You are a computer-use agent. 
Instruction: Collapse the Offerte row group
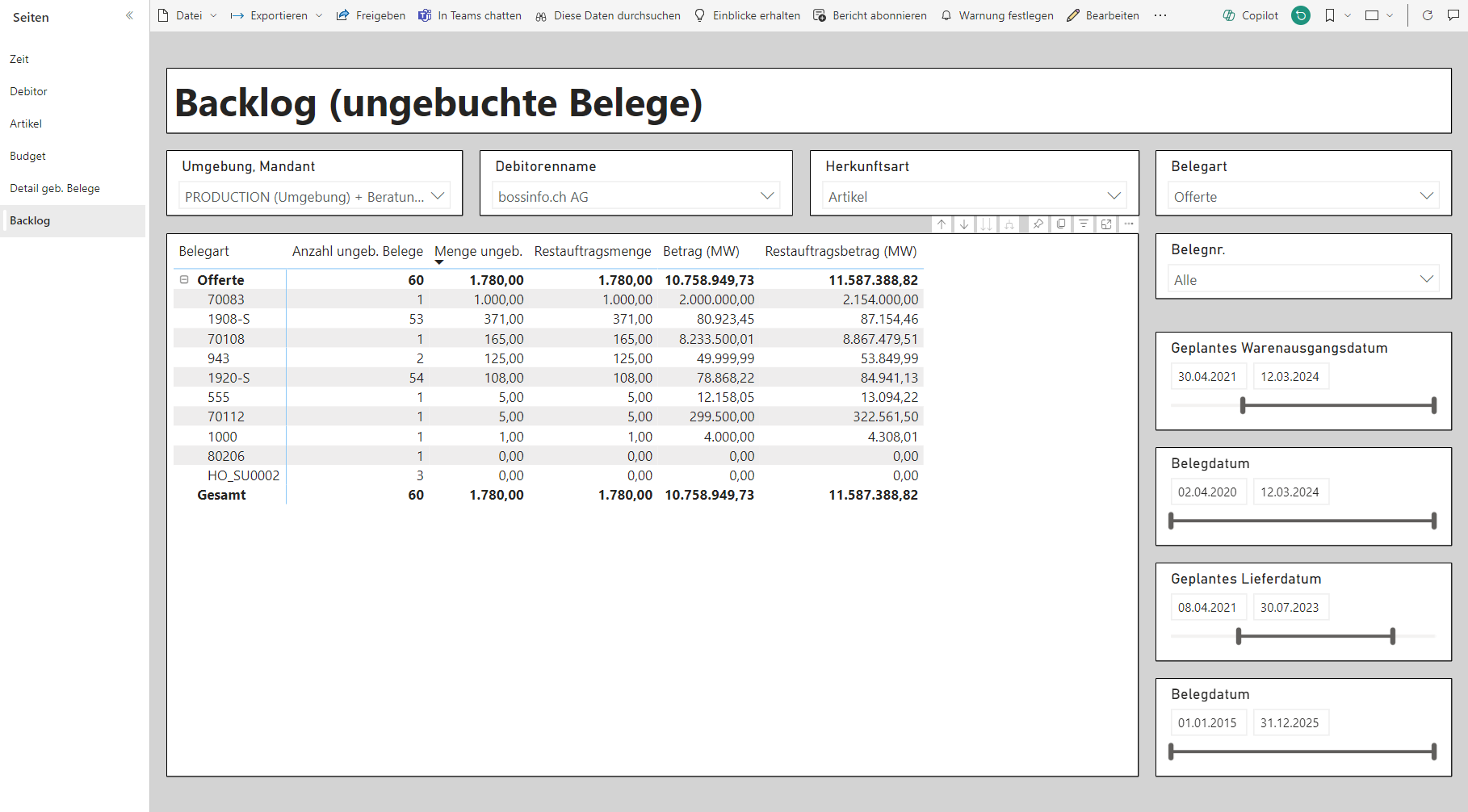tap(184, 280)
